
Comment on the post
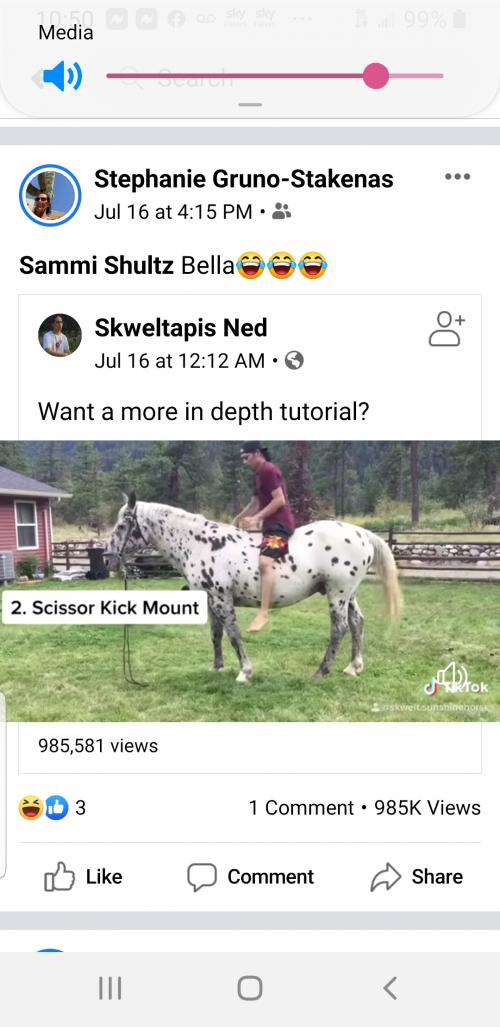pyautogui.click(x=250, y=877)
